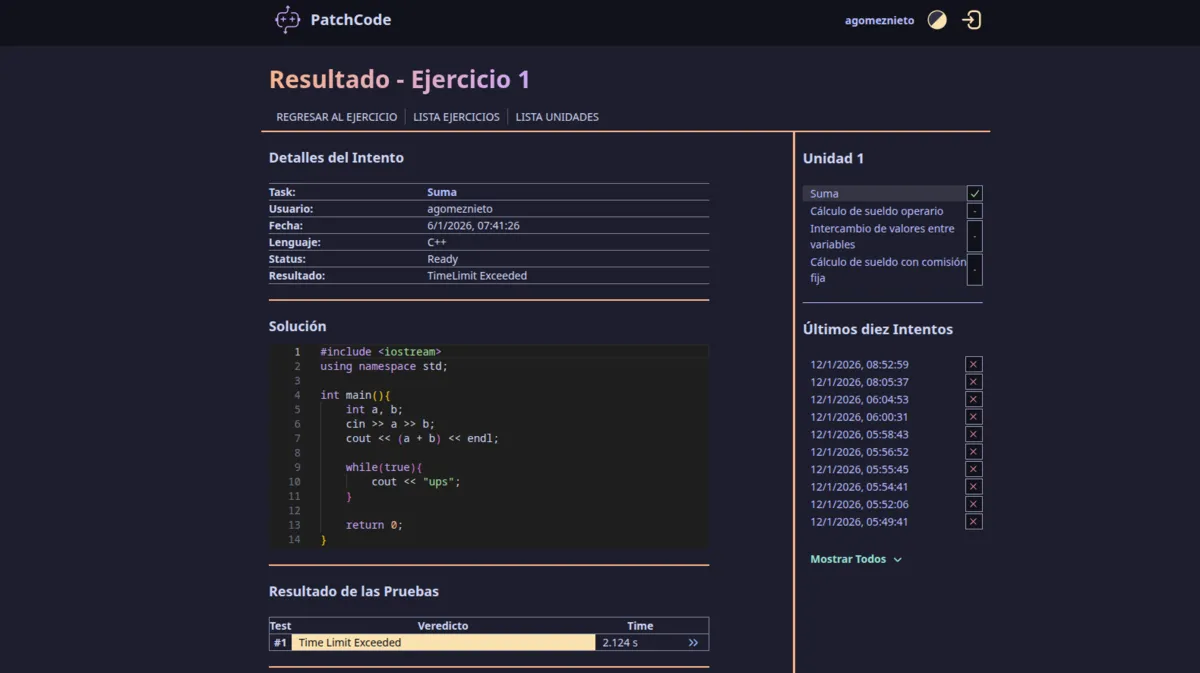Check the Suma completion checkbox
1200x673 pixels.
(x=975, y=193)
